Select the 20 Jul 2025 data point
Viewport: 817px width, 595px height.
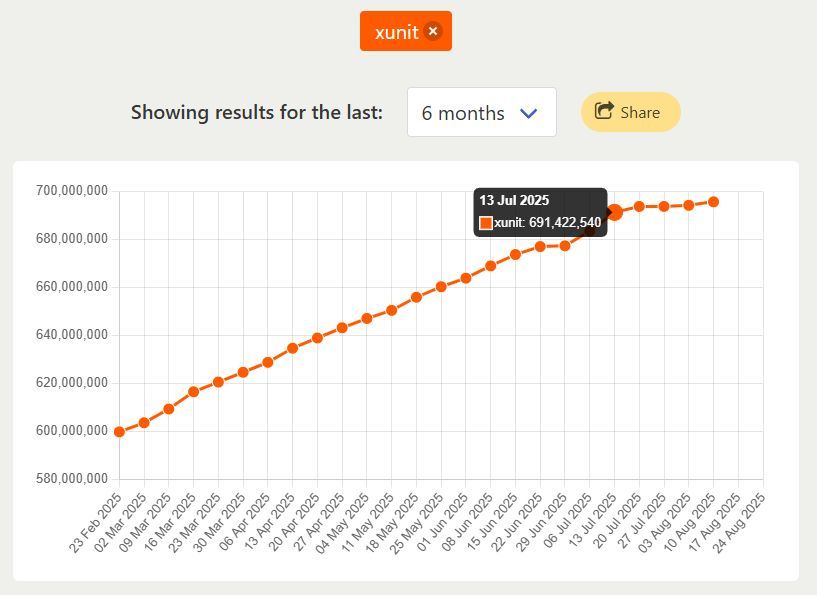tap(639, 207)
